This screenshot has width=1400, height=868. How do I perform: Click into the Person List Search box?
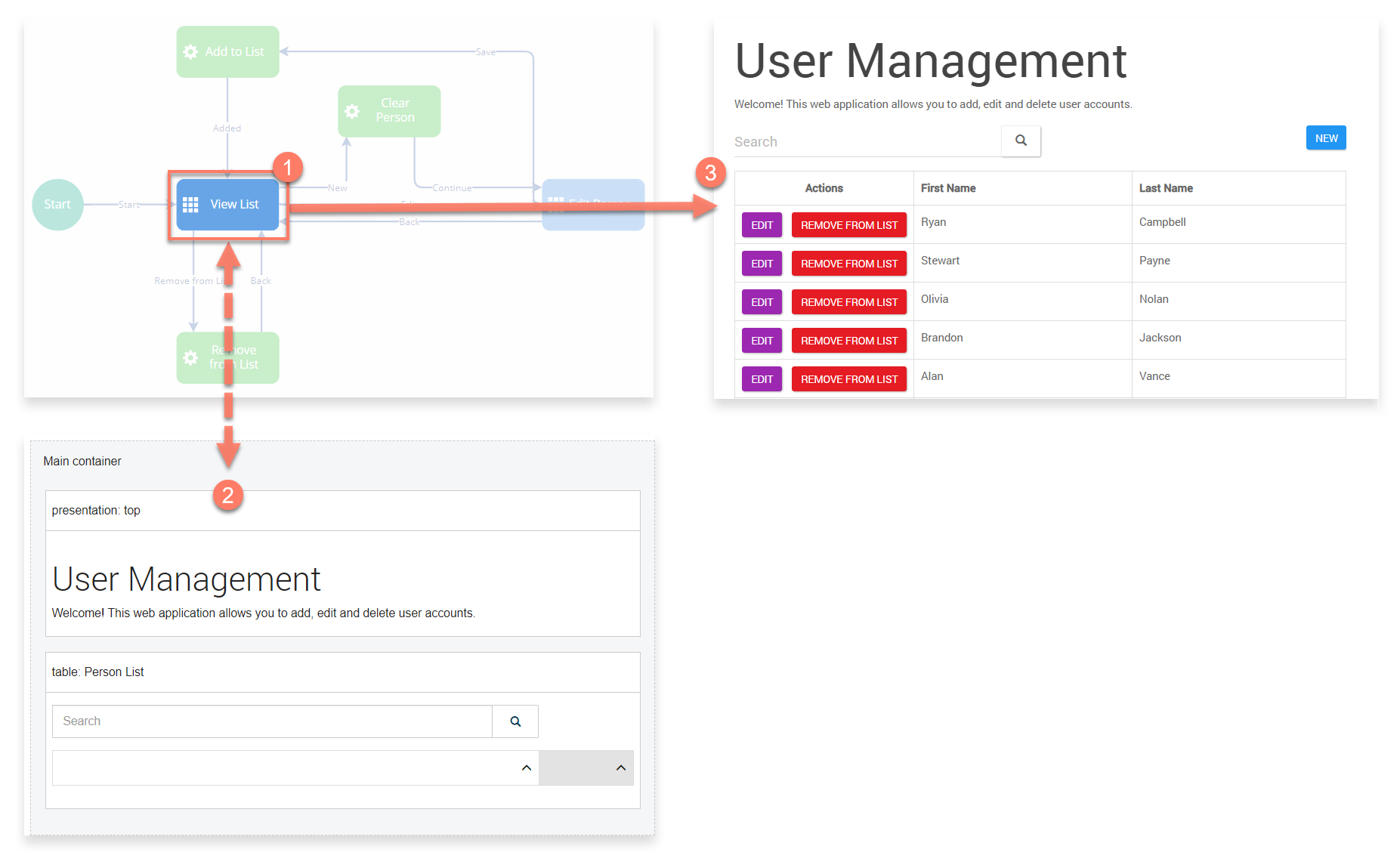272,721
